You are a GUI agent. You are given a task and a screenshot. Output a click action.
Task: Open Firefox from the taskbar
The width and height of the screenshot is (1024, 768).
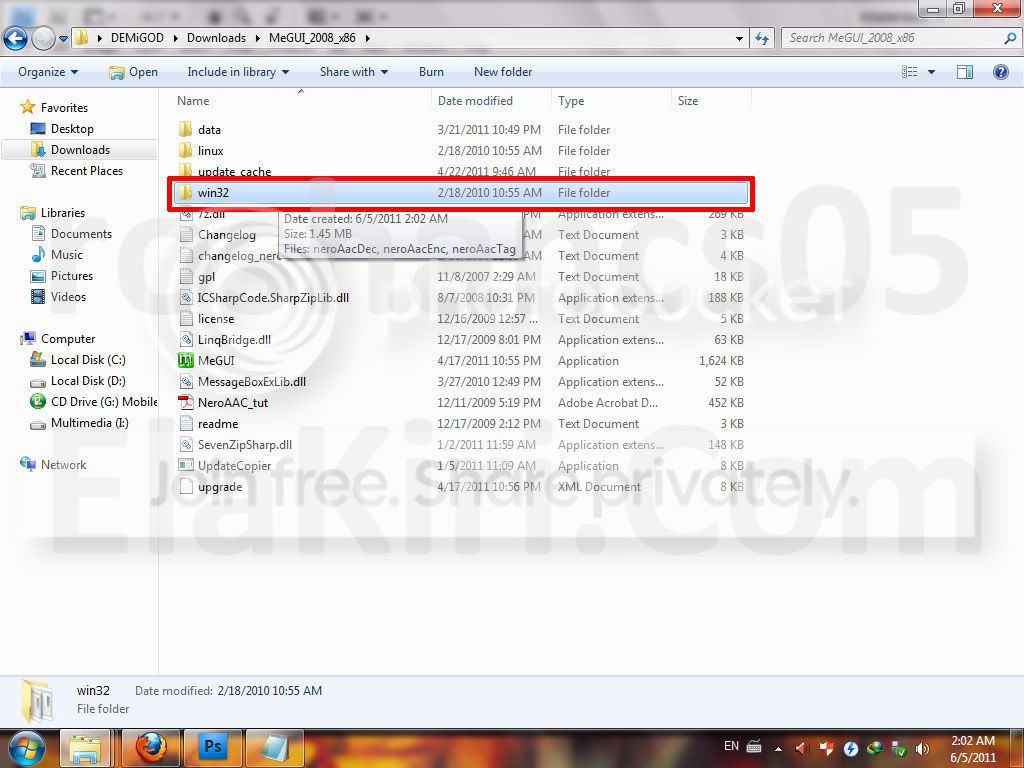click(151, 748)
